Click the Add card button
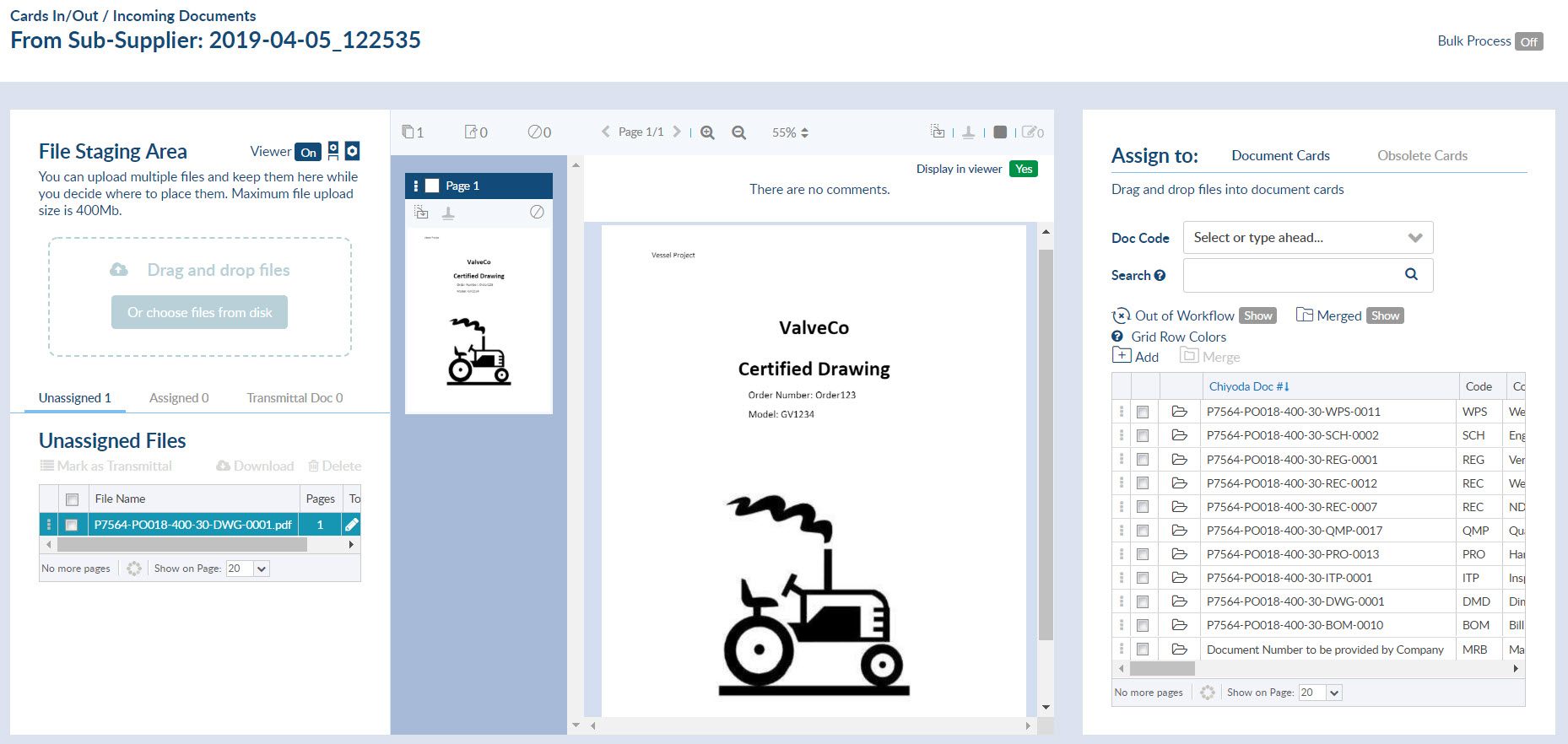The image size is (1568, 744). tap(1136, 356)
